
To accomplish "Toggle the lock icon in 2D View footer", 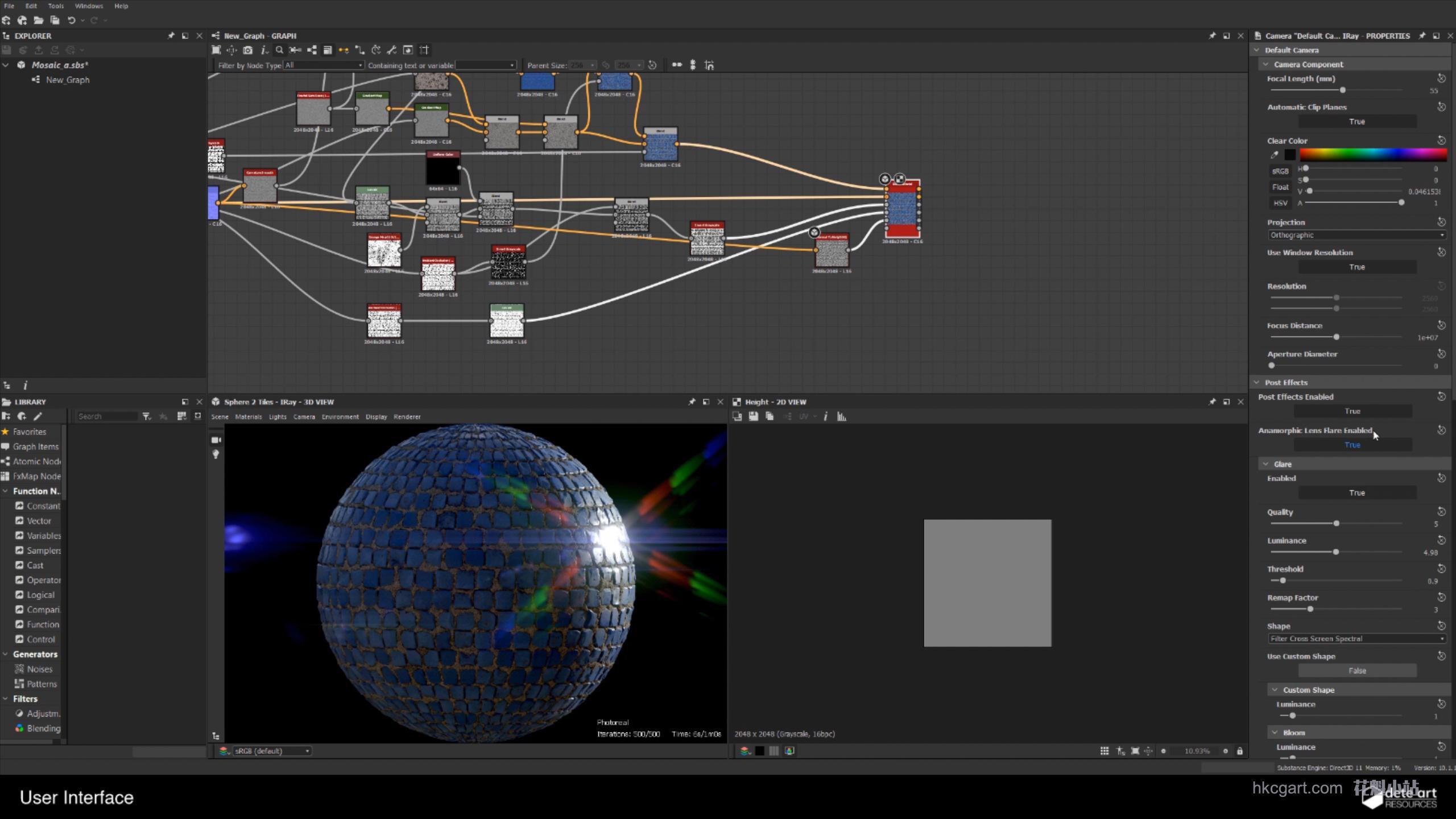I will tap(1240, 751).
